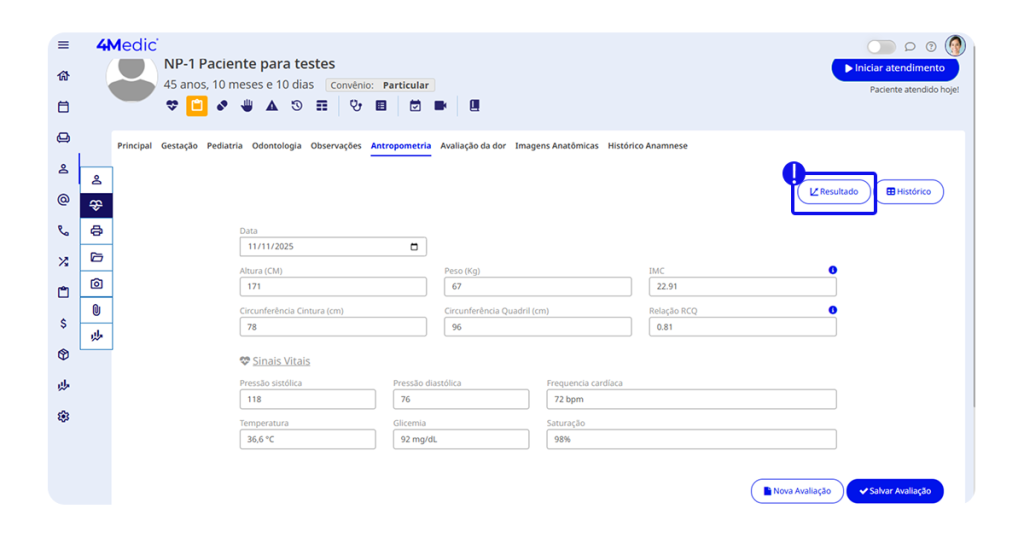The height and width of the screenshot is (538, 1024).
Task: Click the Peso (Kg) input field
Action: pos(537,287)
